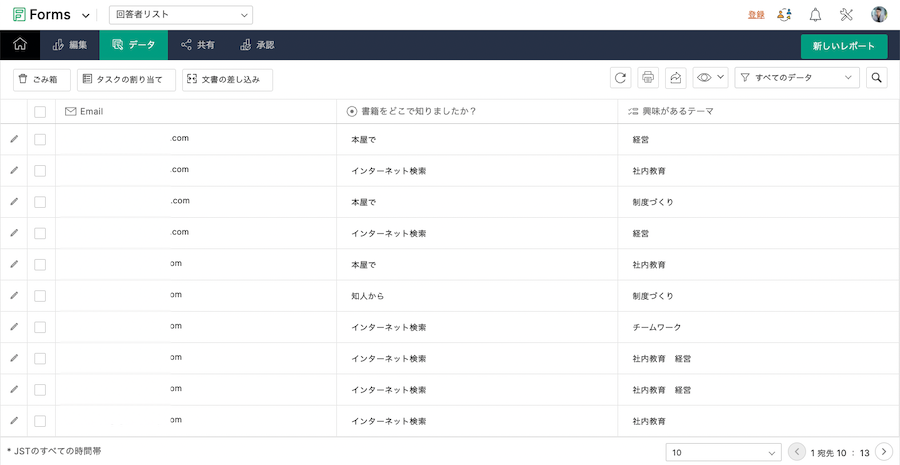Switch to the 共有 tab
900x465 pixels.
pos(197,45)
